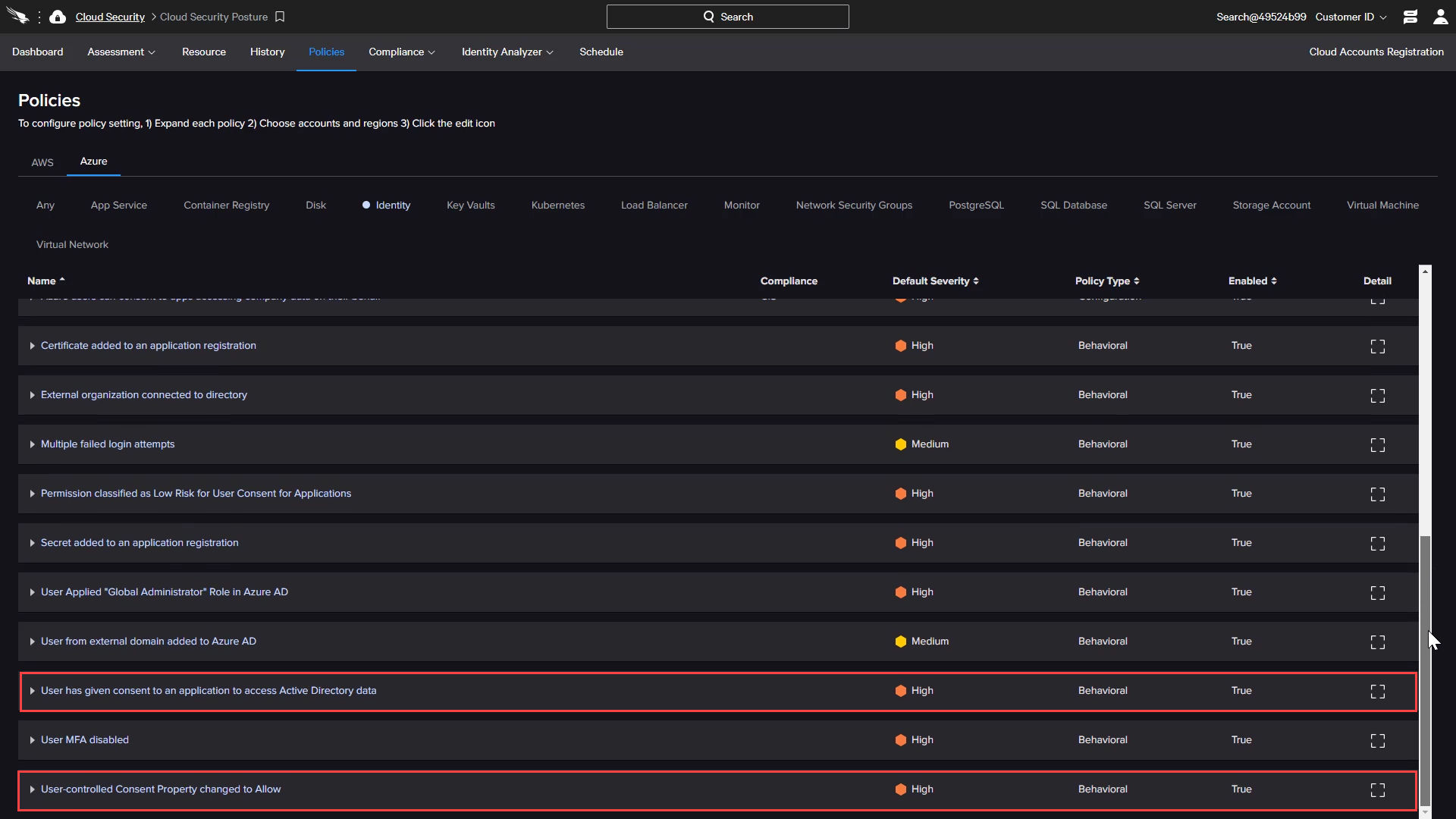Open the Cloud Security breadcrumb link
Image resolution: width=1456 pixels, height=819 pixels.
tap(110, 17)
